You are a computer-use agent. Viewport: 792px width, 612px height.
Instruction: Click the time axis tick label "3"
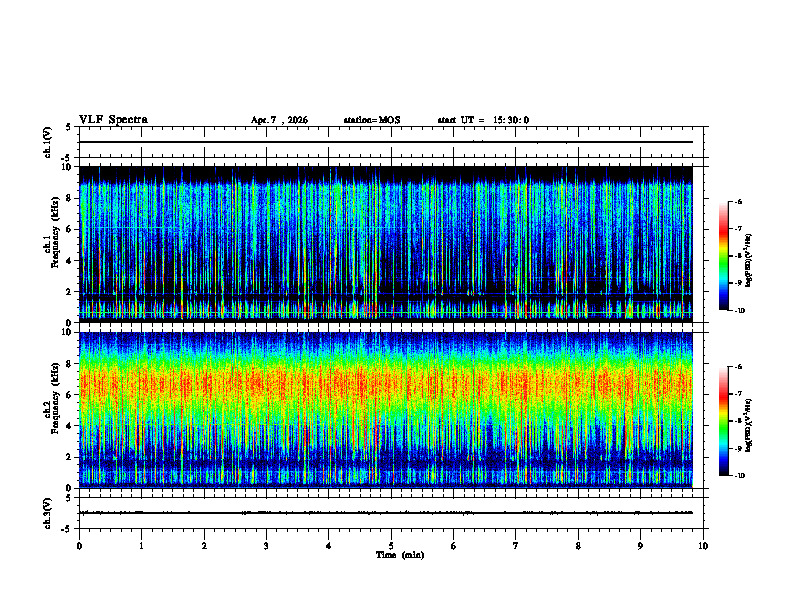[x=266, y=546]
